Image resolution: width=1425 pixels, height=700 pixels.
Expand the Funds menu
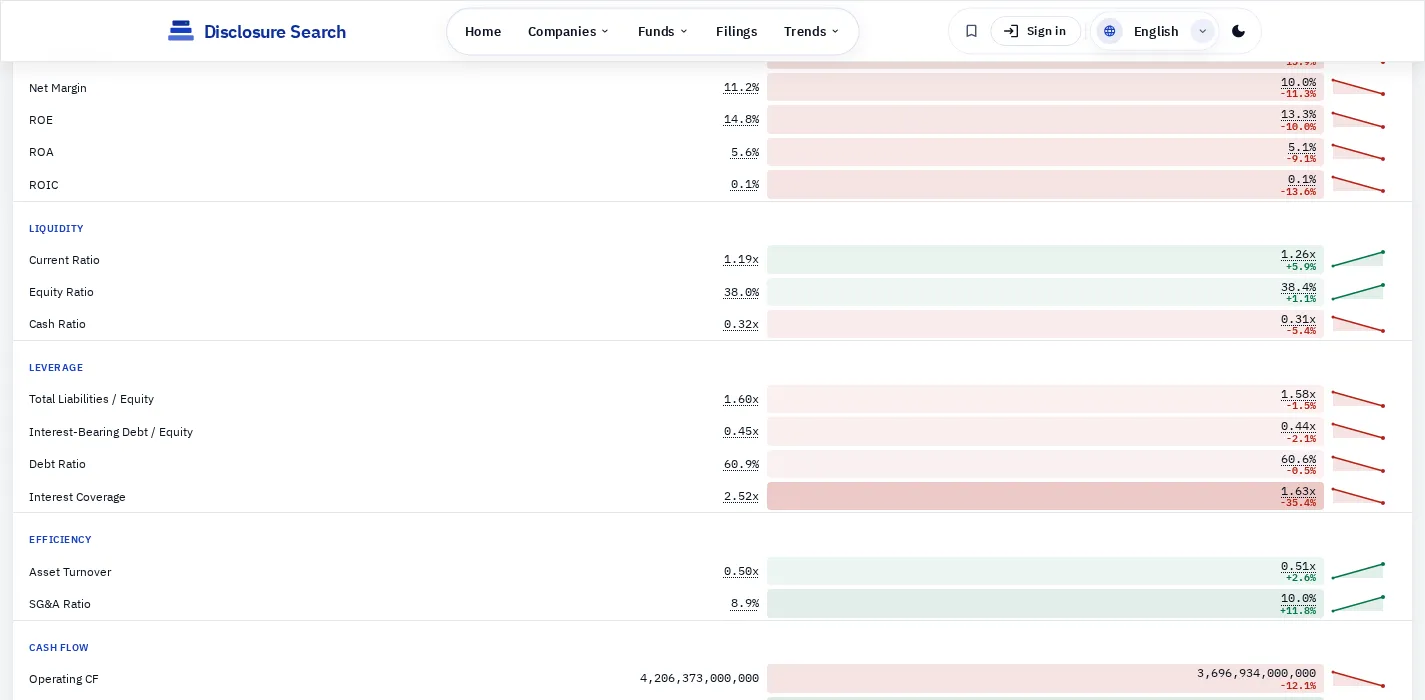point(663,31)
